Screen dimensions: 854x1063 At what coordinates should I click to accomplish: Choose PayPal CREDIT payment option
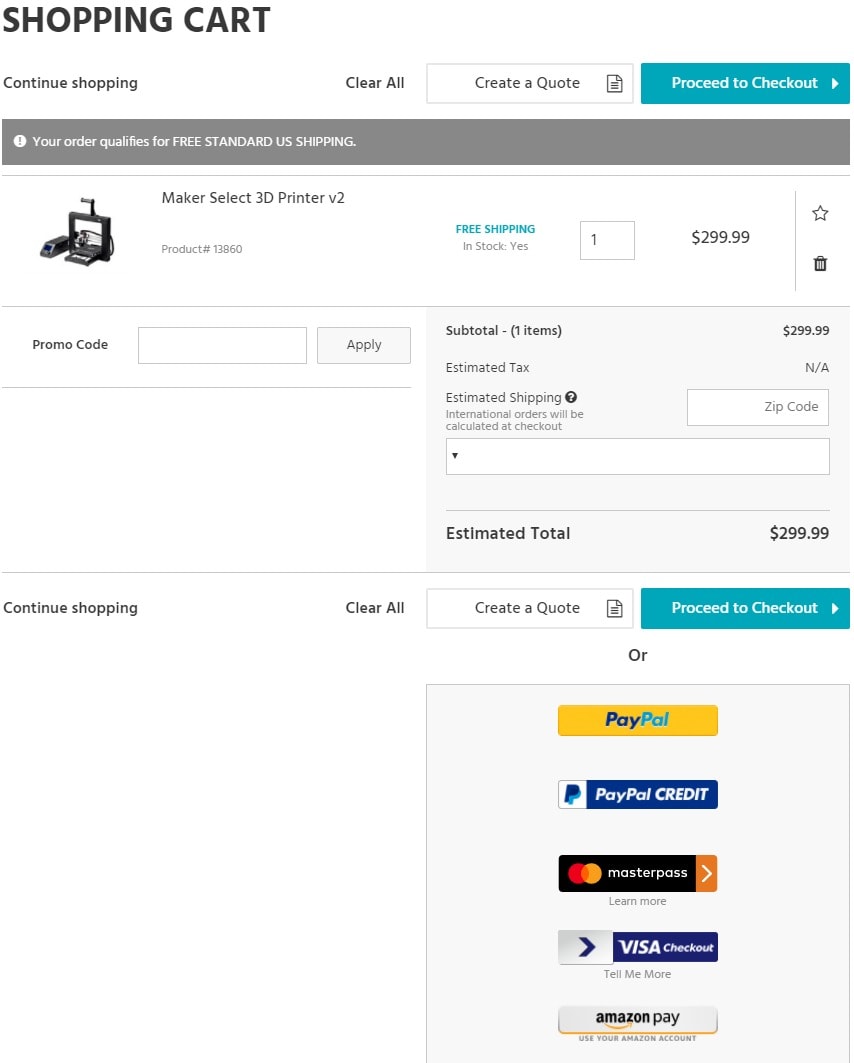tap(637, 795)
